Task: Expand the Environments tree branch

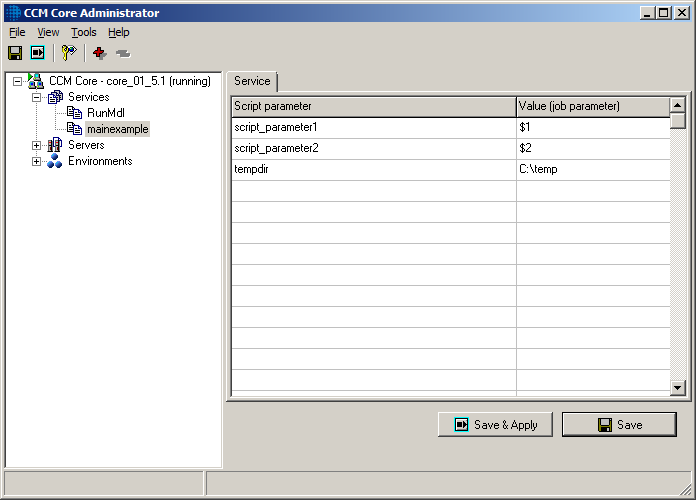Action: pos(36,161)
